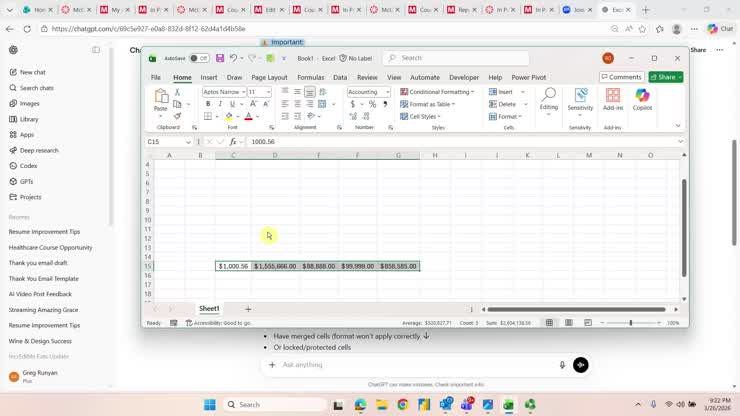This screenshot has width=740, height=416.
Task: Switch to Page Layout view in status bar
Action: point(569,323)
